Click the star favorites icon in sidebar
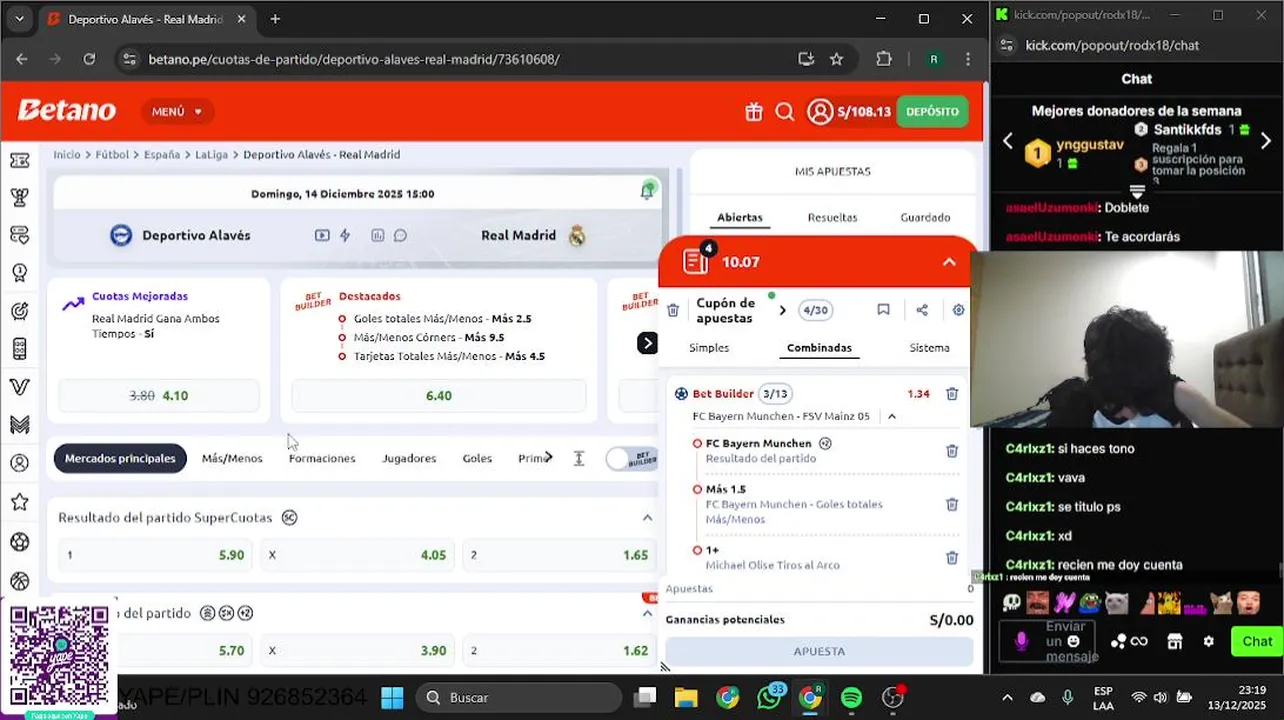 [19, 502]
